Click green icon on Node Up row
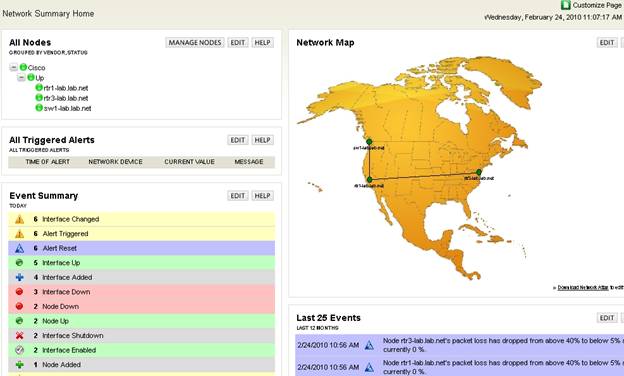 [x=19, y=321]
